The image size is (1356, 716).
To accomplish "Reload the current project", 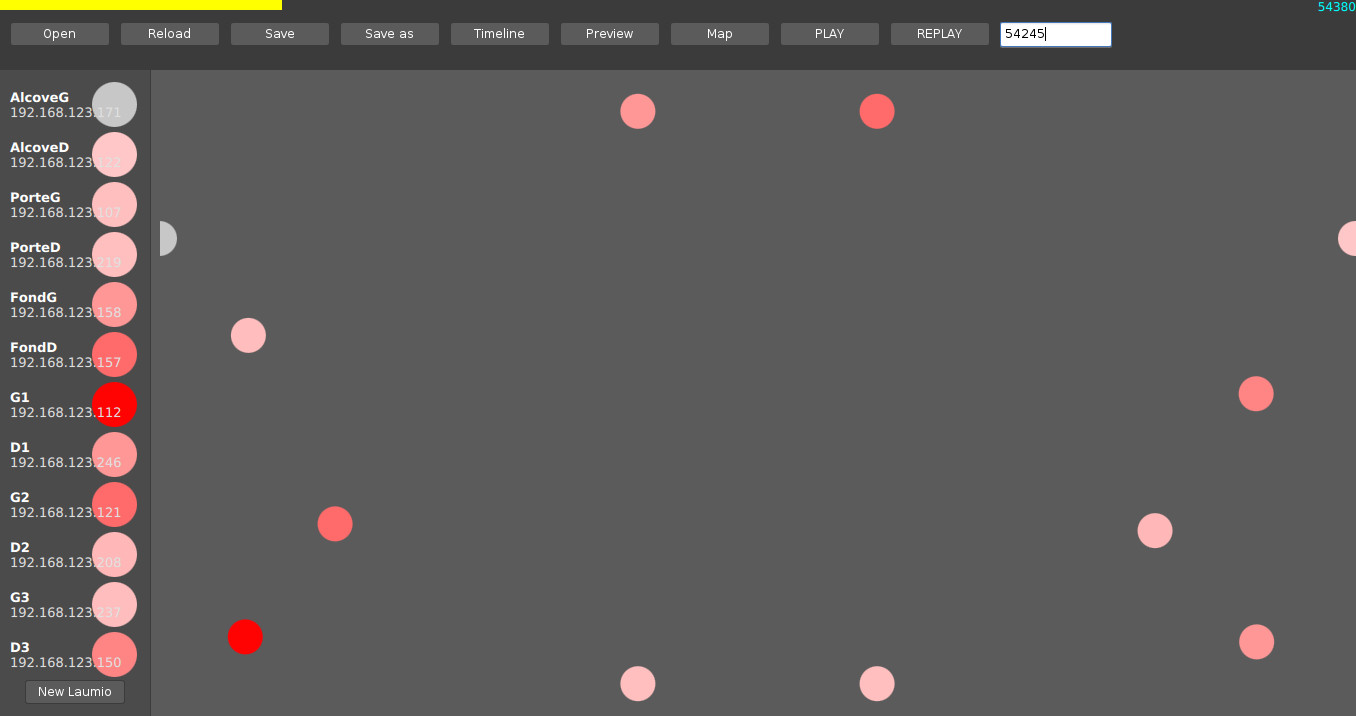I will click(170, 34).
